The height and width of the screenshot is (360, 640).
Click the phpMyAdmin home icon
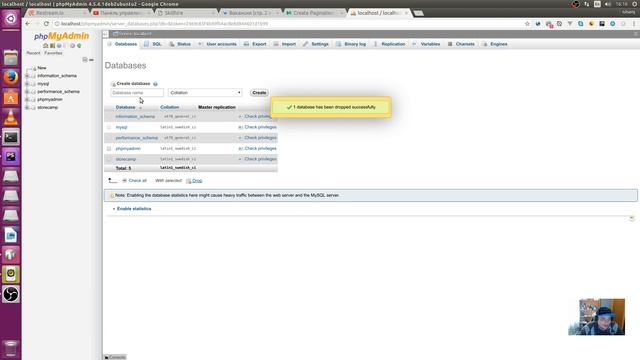46,46
